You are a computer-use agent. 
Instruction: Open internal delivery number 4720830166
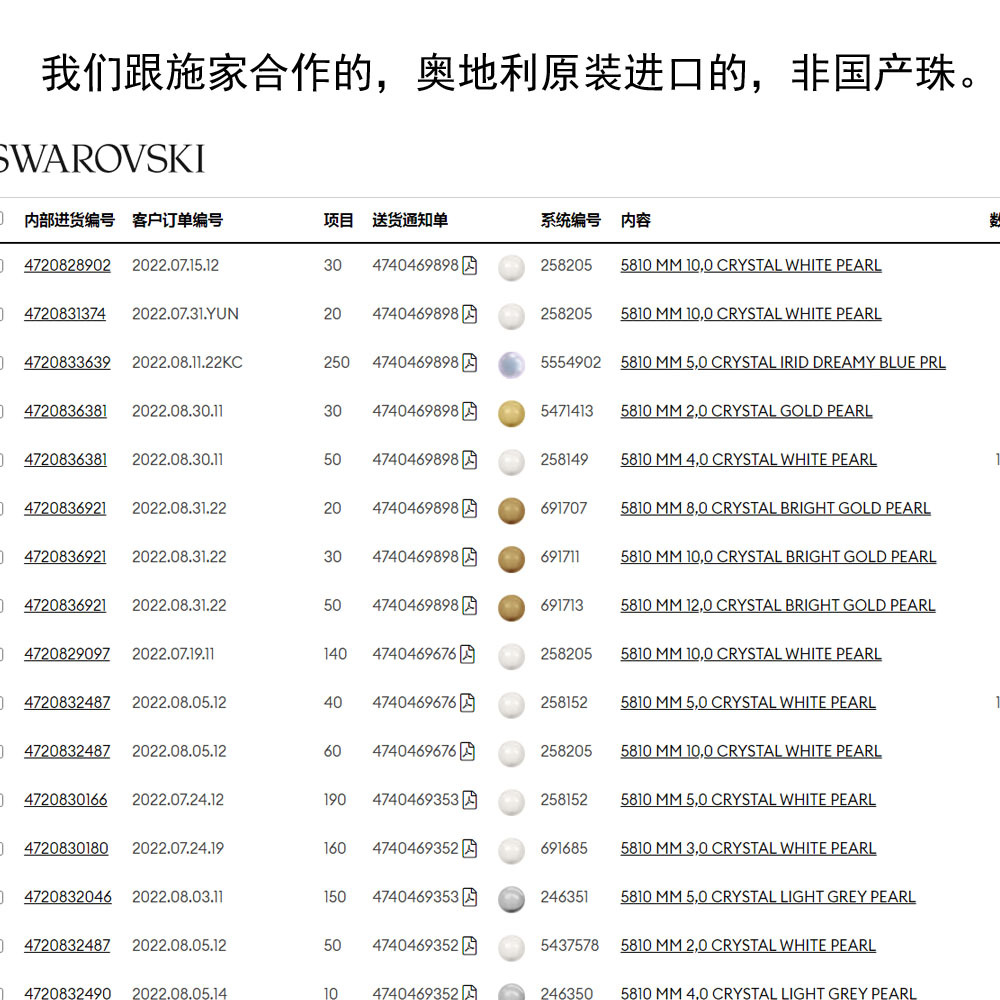[66, 799]
